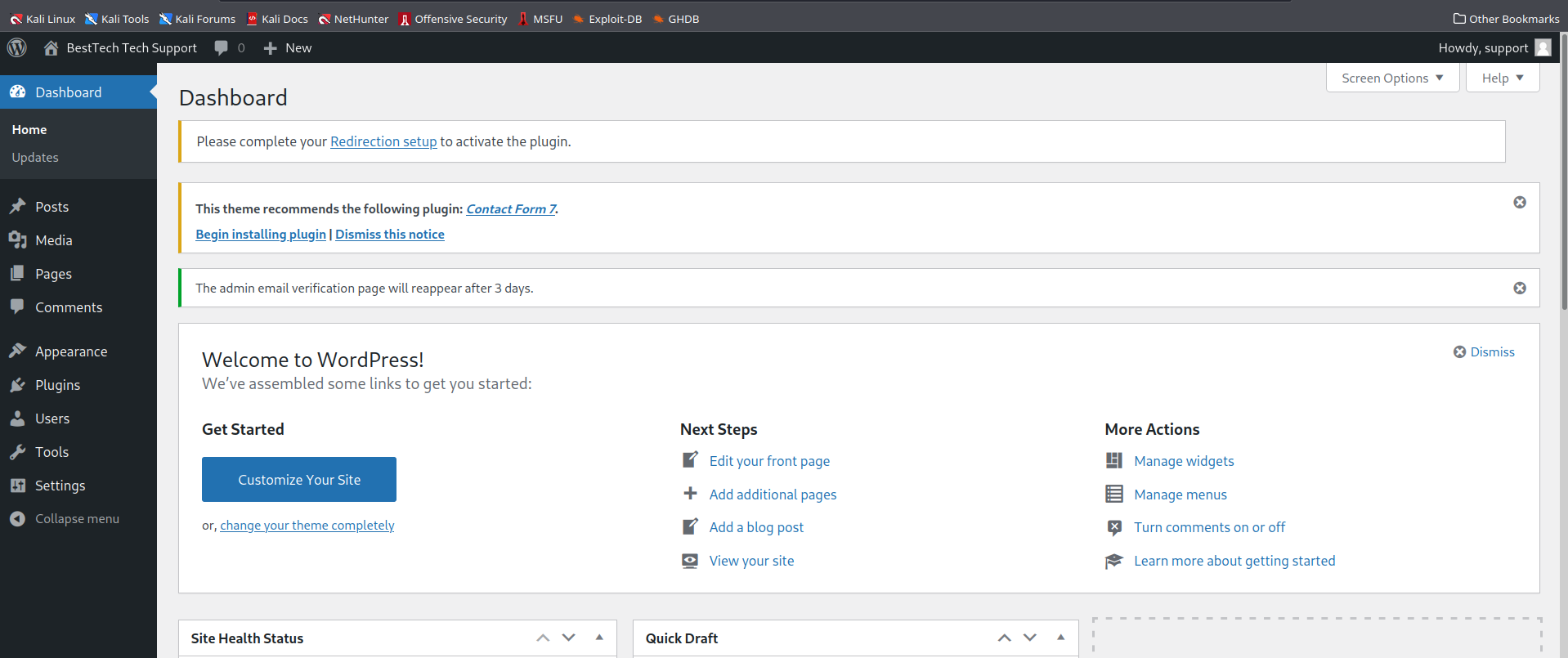Image resolution: width=1568 pixels, height=658 pixels.
Task: Open Updates submenu item under Dashboard
Action: coord(35,157)
